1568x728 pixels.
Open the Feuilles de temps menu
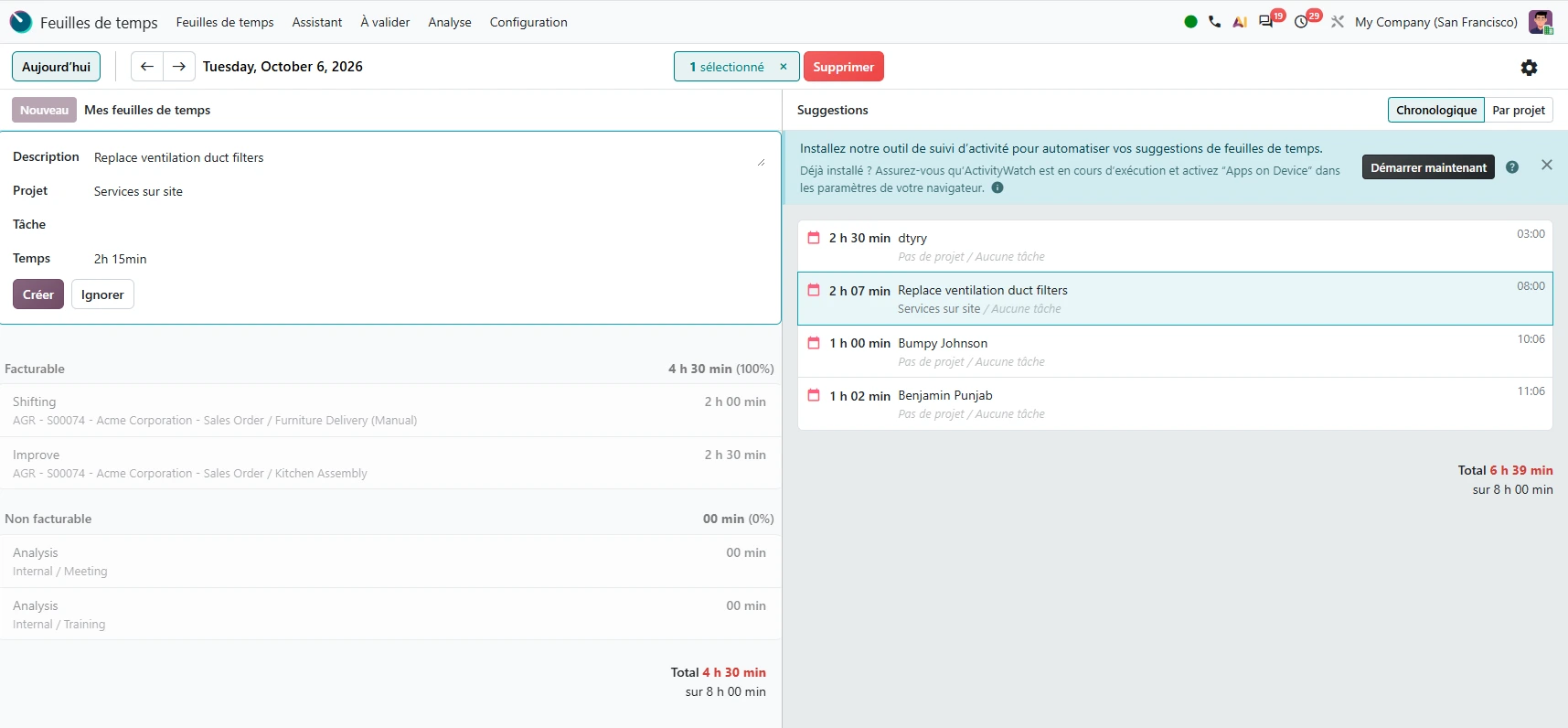tap(225, 22)
